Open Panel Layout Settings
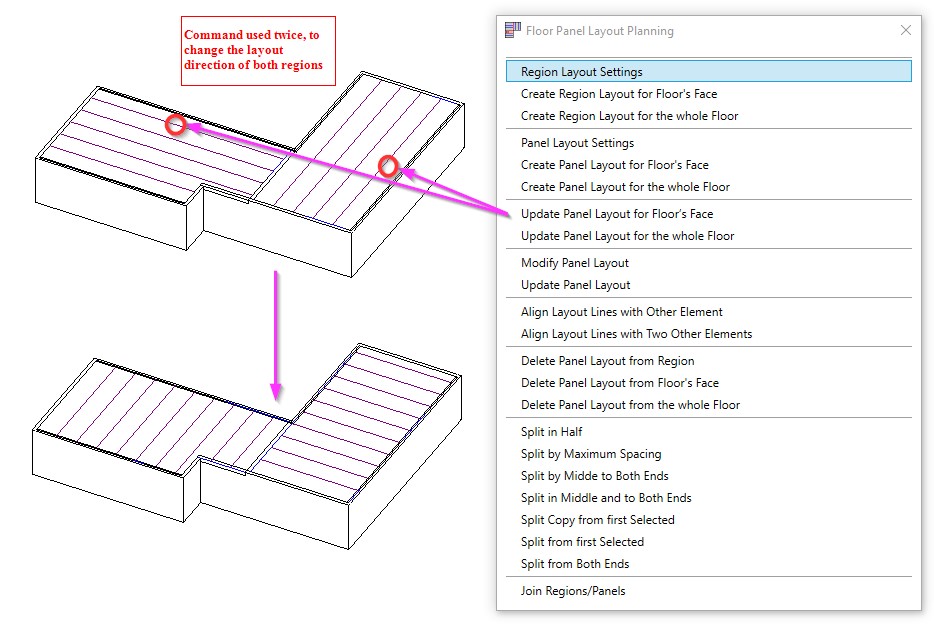 coord(577,143)
